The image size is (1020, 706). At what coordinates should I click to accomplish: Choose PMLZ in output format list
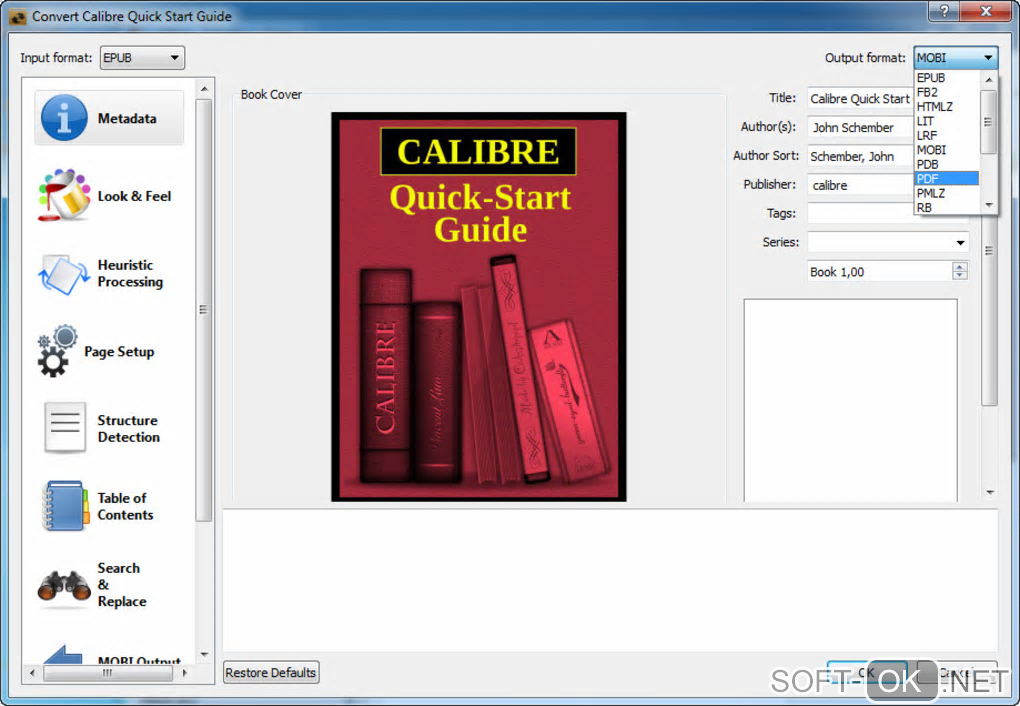(946, 193)
